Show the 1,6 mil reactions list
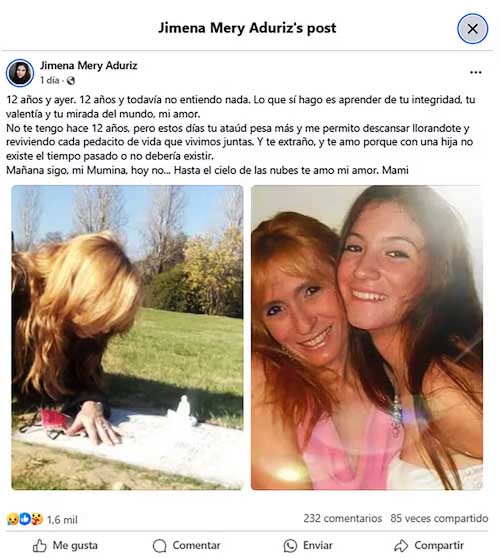501x558 pixels. coord(62,520)
